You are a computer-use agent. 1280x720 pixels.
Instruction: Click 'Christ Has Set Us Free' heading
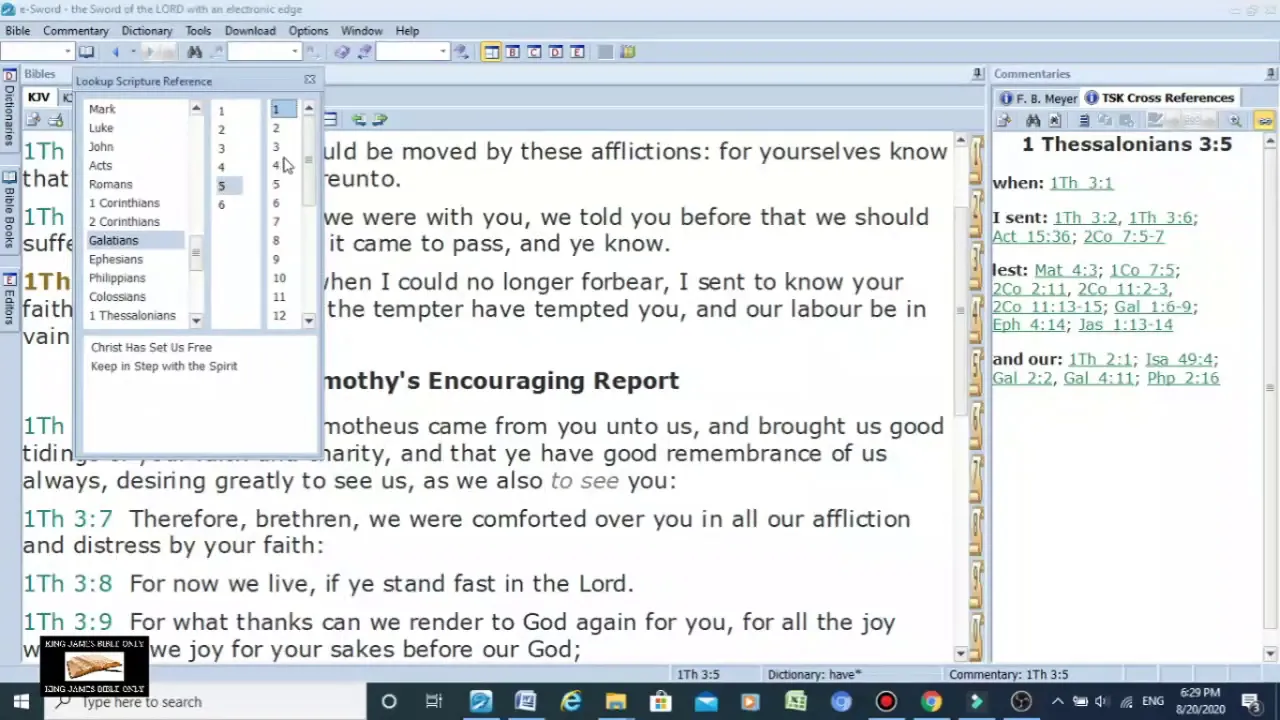click(151, 347)
